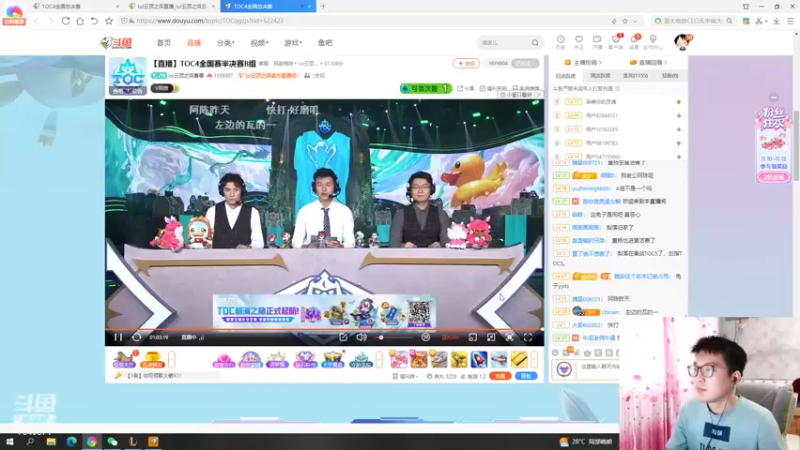The image size is (800, 450).
Task: Send the airplane gift
Action: 499,359
